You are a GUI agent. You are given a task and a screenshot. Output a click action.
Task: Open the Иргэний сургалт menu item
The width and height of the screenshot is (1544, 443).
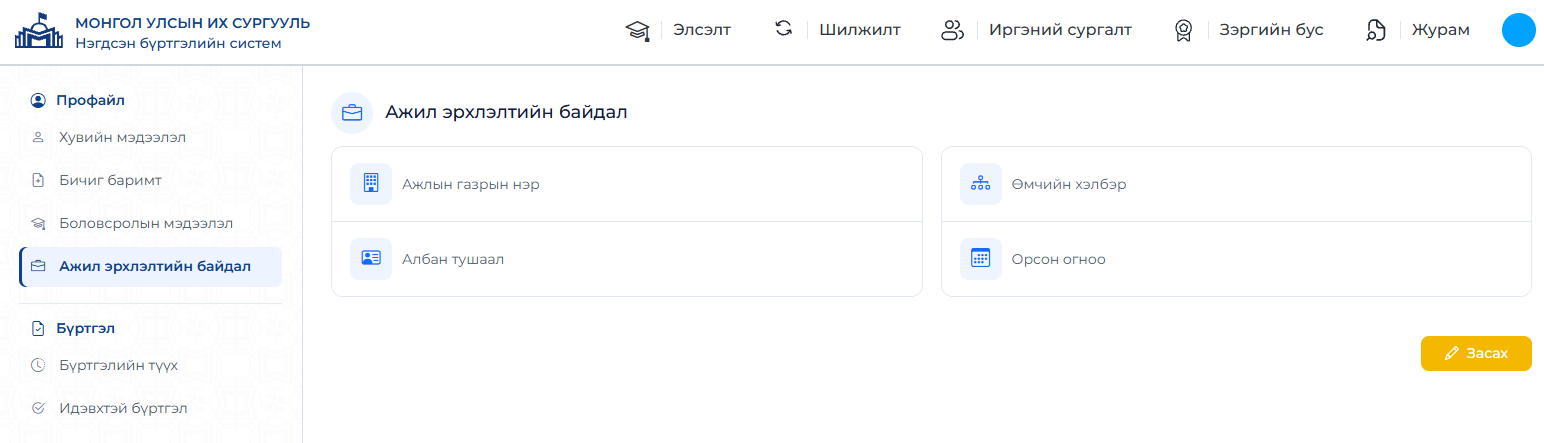[x=1060, y=30]
